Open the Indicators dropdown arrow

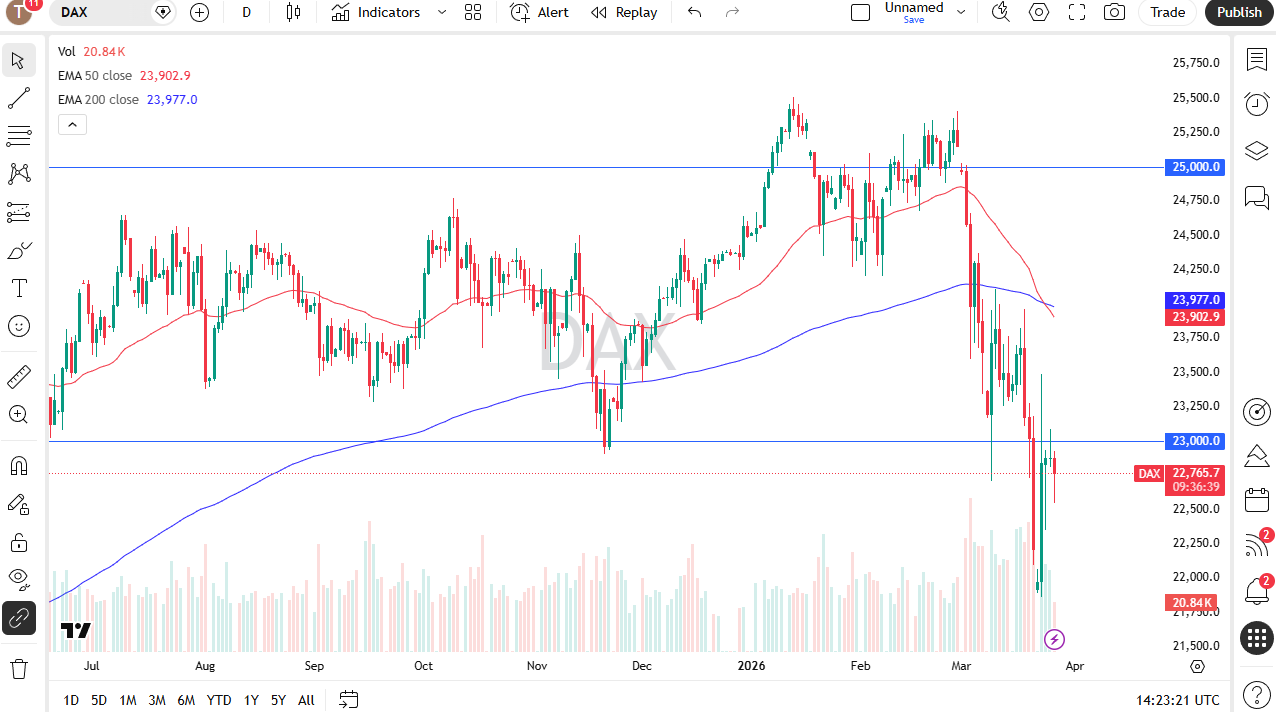441,12
